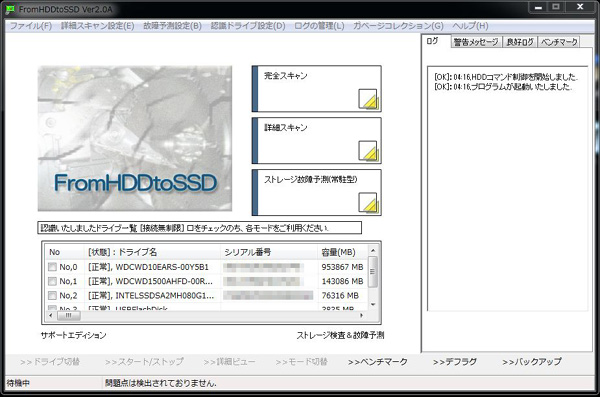Click the >>モード切替 link
600x397 pixels.
pos(302,362)
